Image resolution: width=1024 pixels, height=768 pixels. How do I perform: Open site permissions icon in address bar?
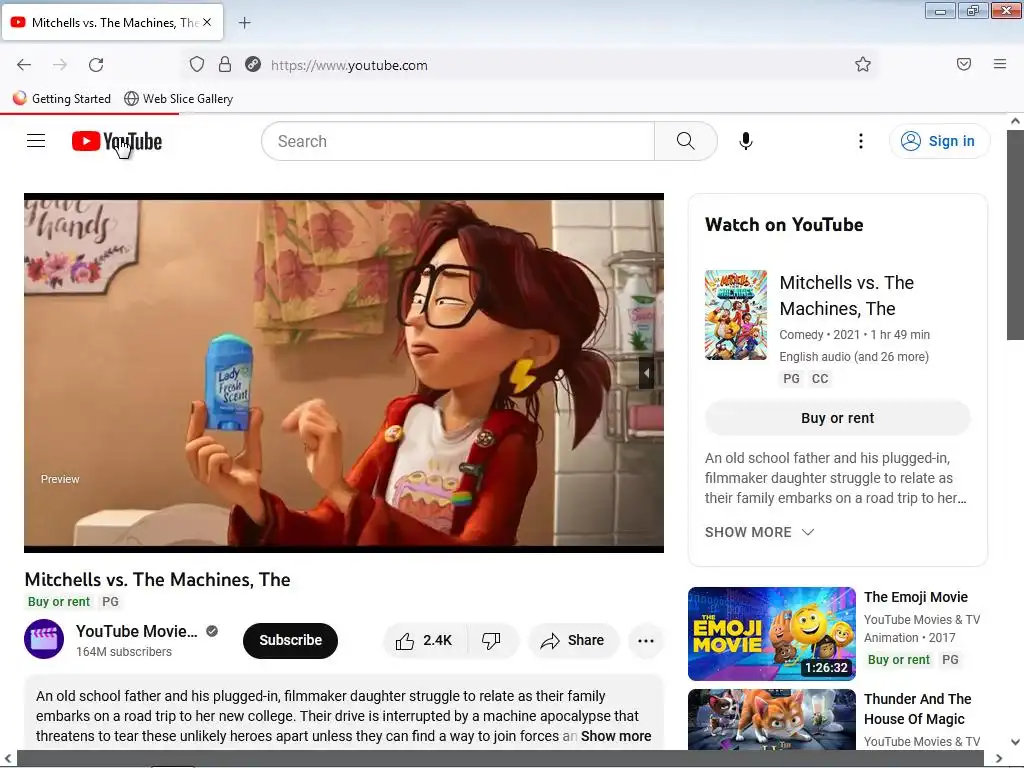pos(253,65)
